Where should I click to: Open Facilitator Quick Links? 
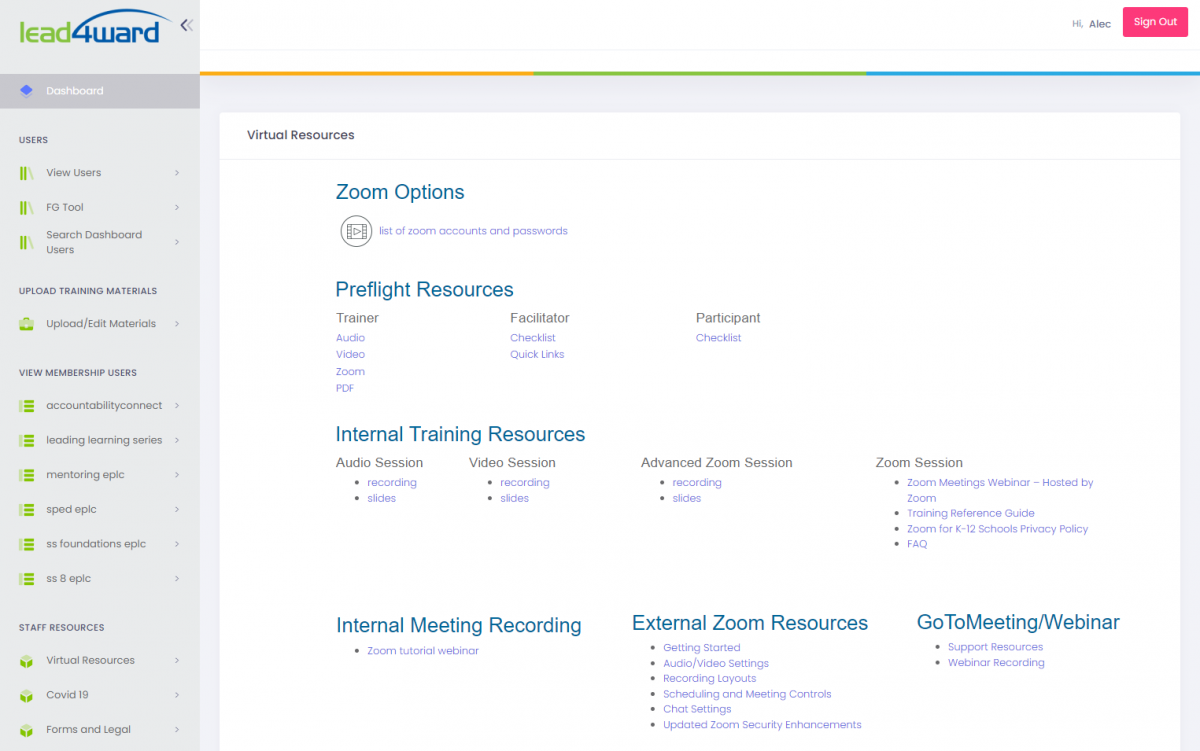click(537, 355)
